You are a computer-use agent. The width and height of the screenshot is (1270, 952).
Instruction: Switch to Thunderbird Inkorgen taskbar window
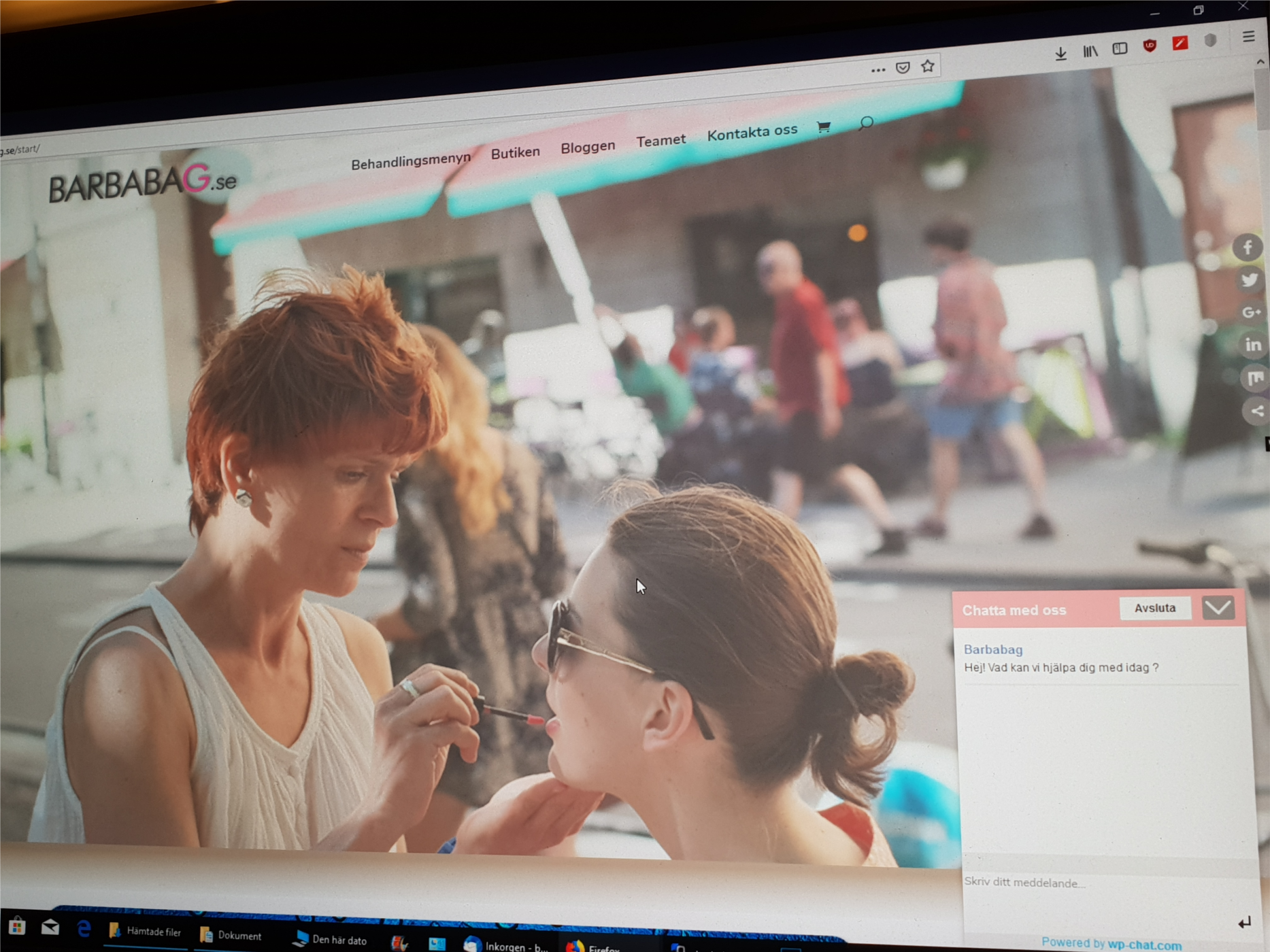click(505, 945)
